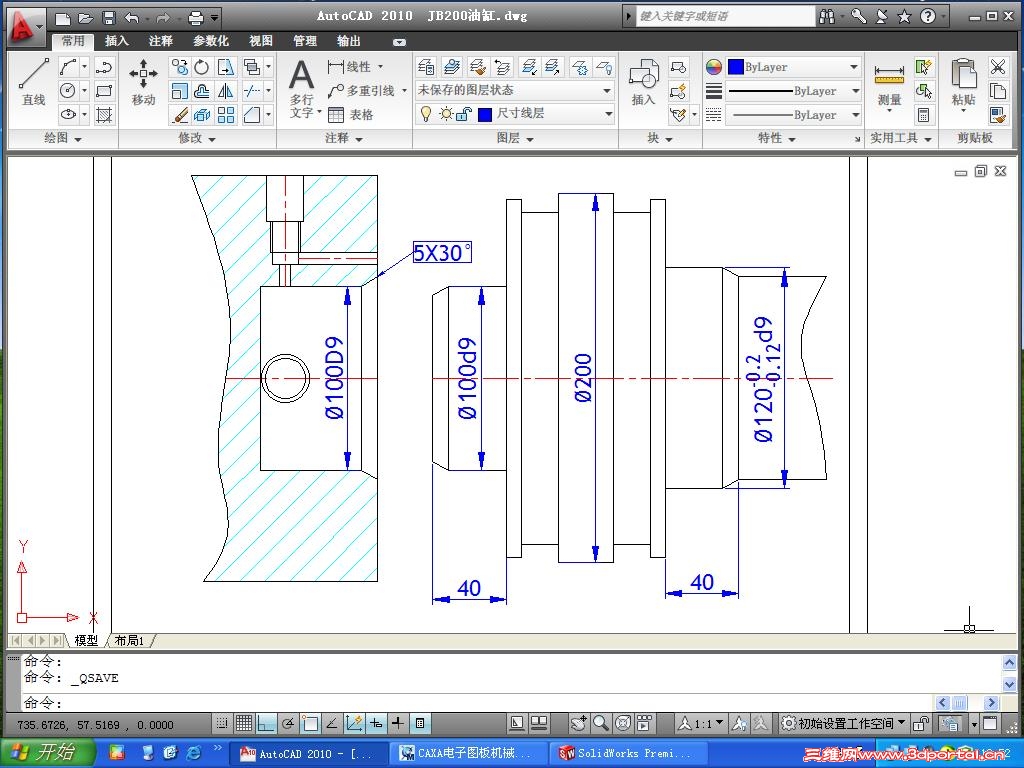This screenshot has height=768, width=1024.
Task: Switch to the 常用 ribbon tab
Action: pyautogui.click(x=73, y=41)
